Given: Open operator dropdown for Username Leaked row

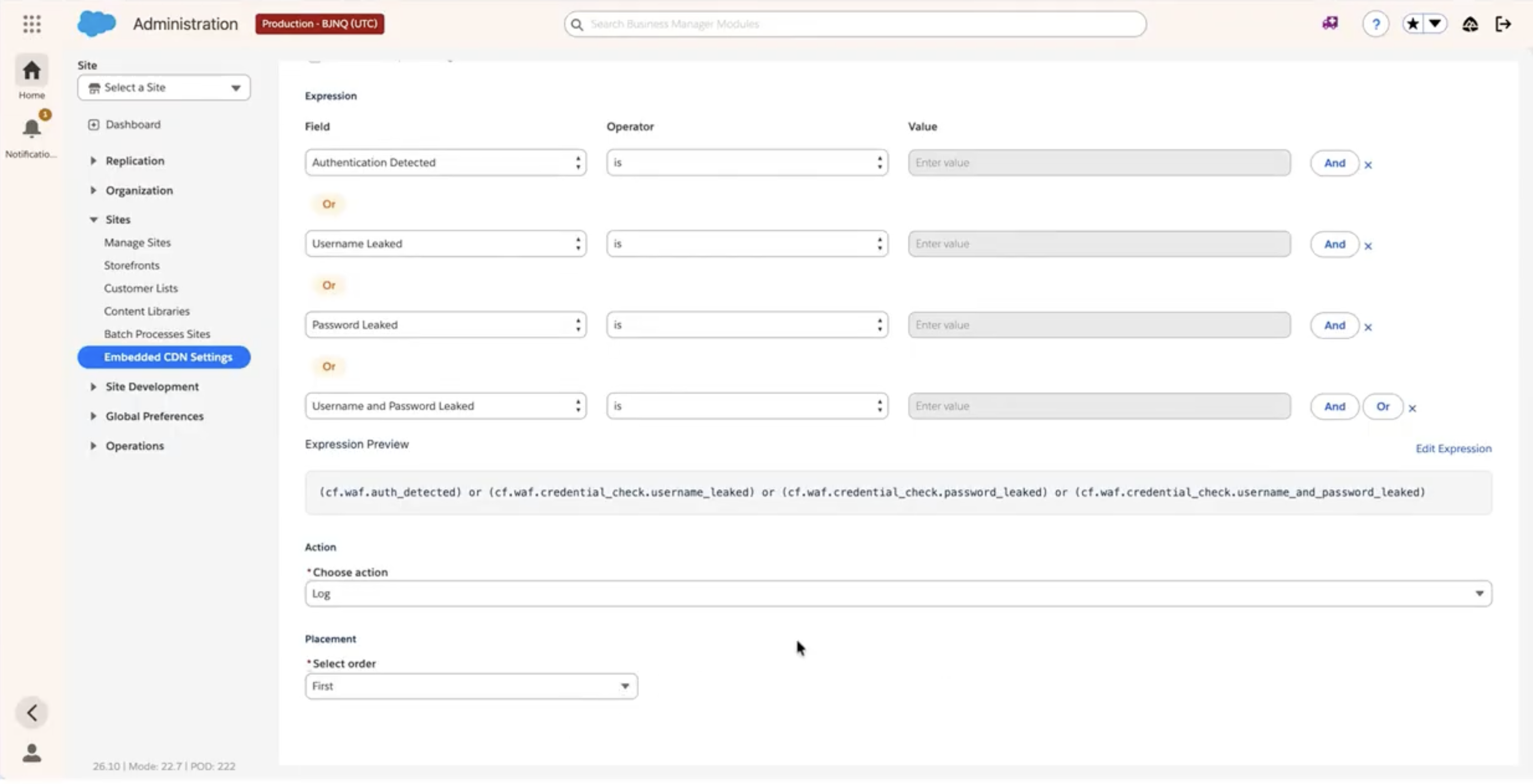Looking at the screenshot, I should coord(747,243).
